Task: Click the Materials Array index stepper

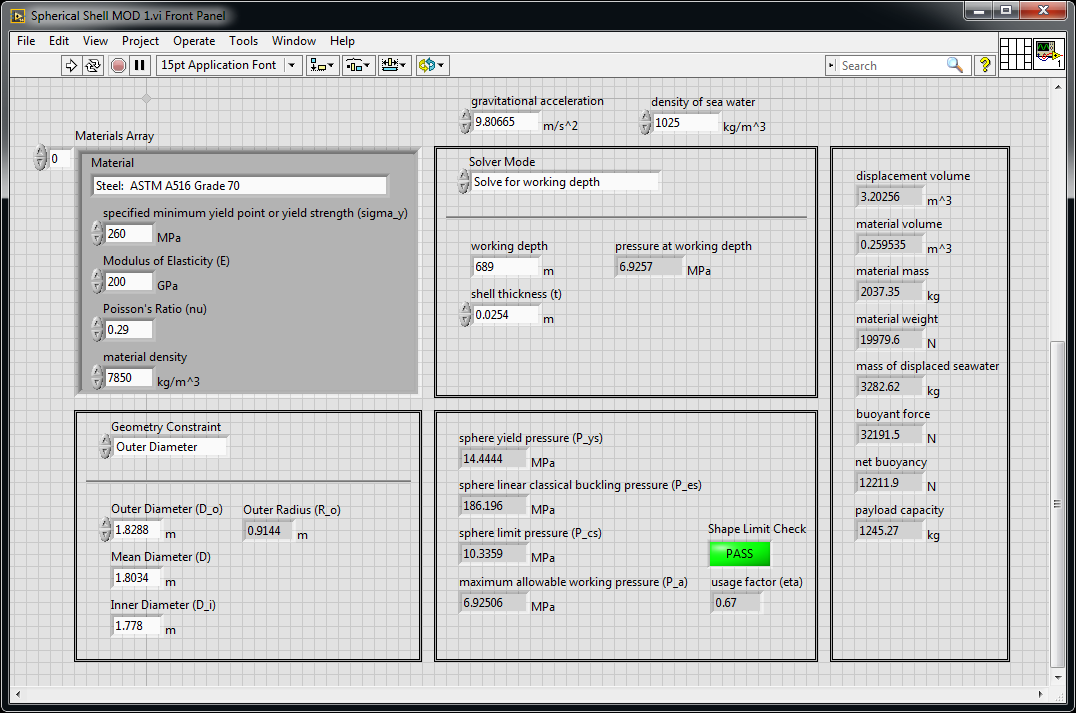Action: tap(40, 158)
